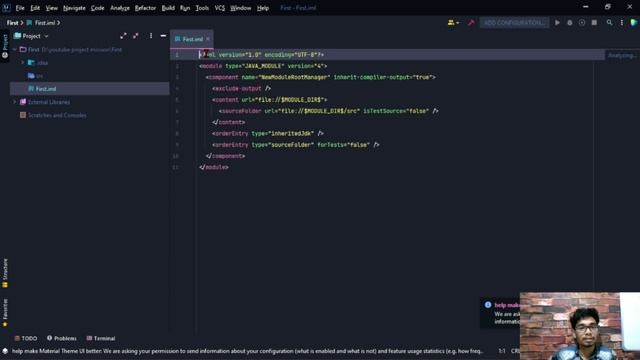This screenshot has width=640, height=360.
Task: Click the help make notification popup title
Action: point(507,305)
